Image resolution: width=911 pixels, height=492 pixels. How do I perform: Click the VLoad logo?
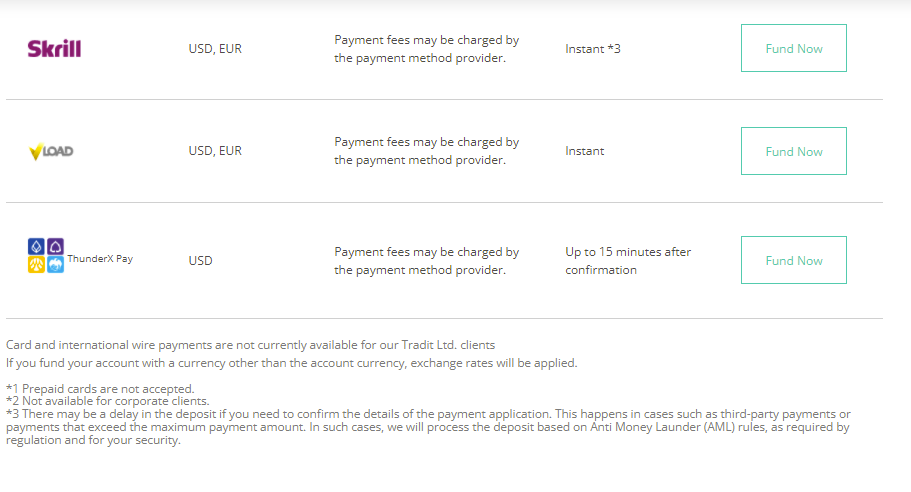coord(51,152)
